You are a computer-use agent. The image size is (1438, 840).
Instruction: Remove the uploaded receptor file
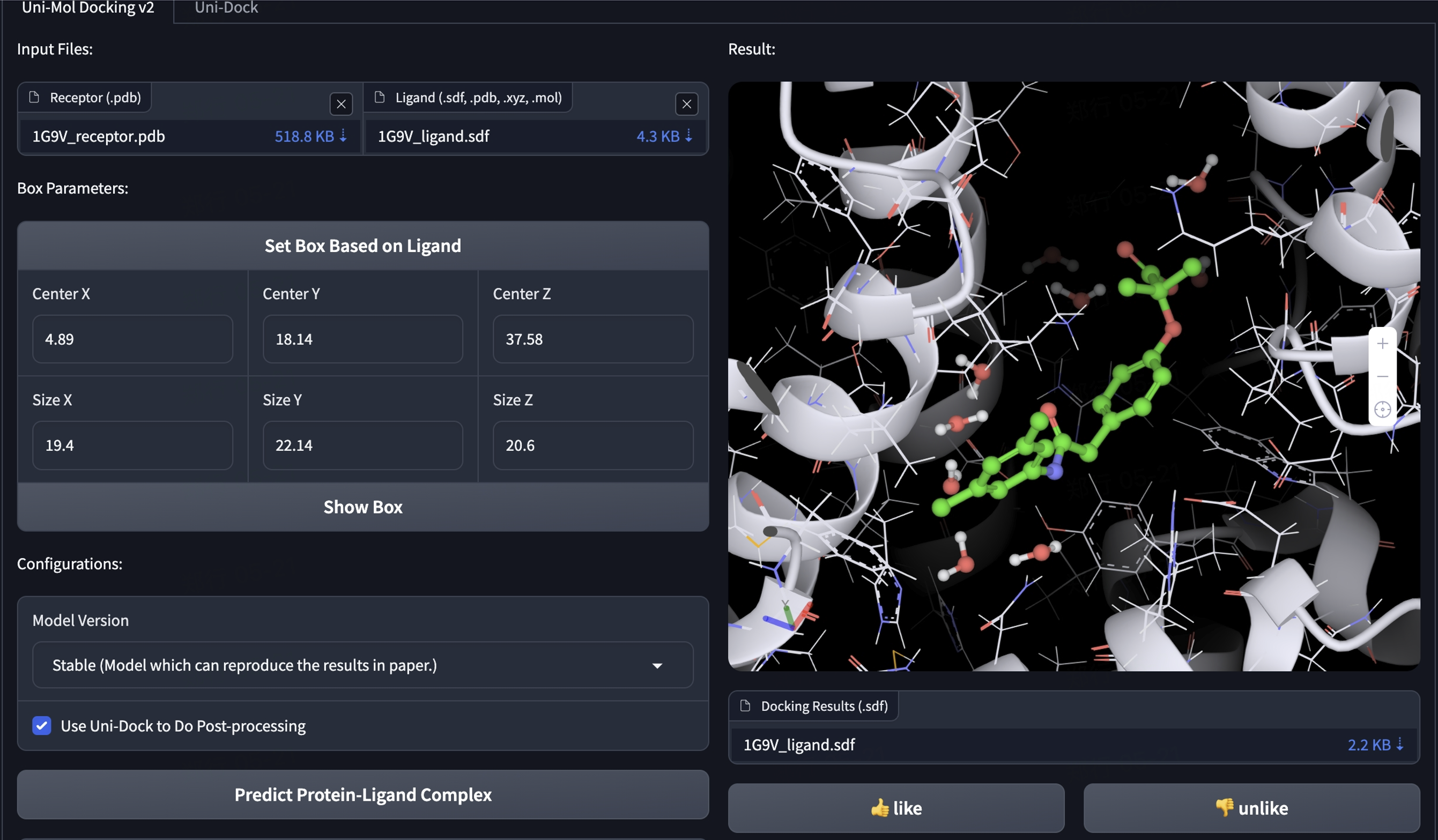340,104
